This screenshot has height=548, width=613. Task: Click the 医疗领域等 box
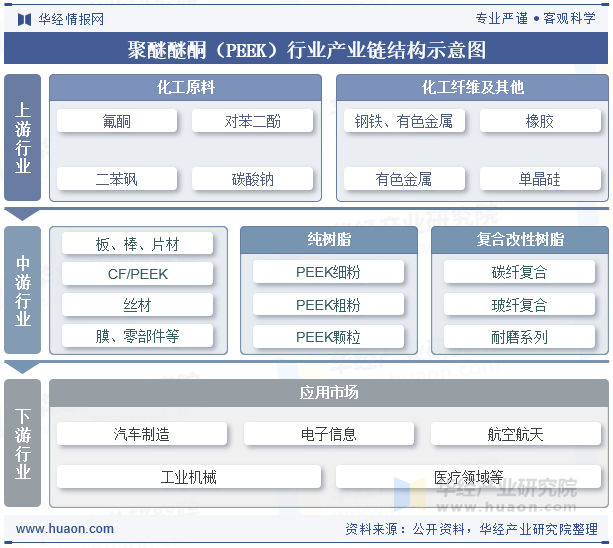click(468, 476)
